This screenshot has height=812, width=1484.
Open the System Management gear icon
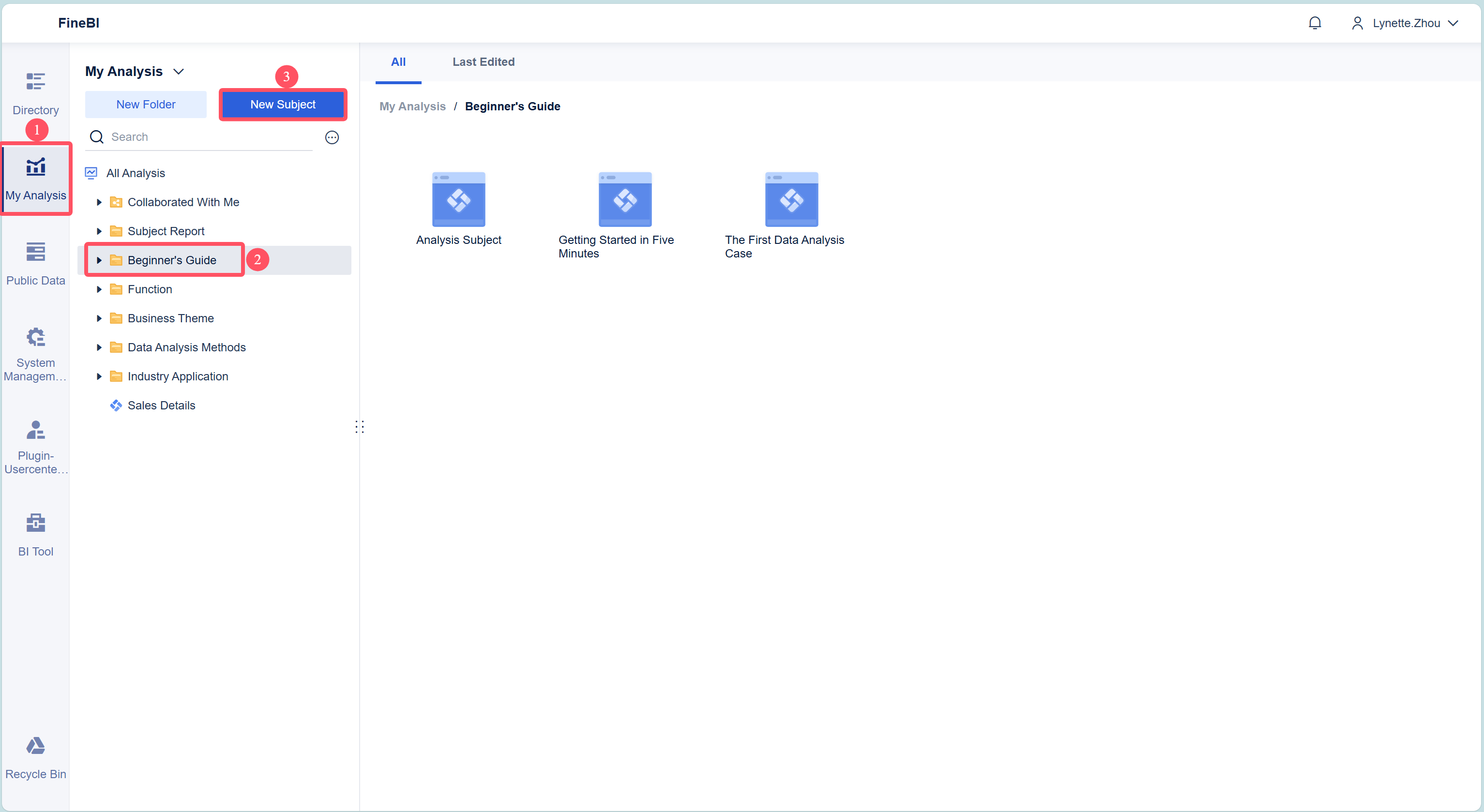[35, 337]
